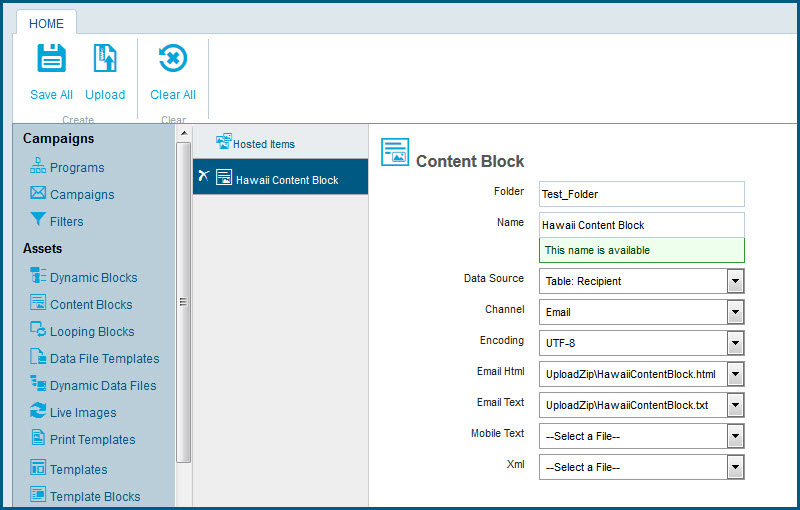This screenshot has height=510, width=800.
Task: Open the Campaigns link in sidebar
Action: pyautogui.click(x=82, y=195)
